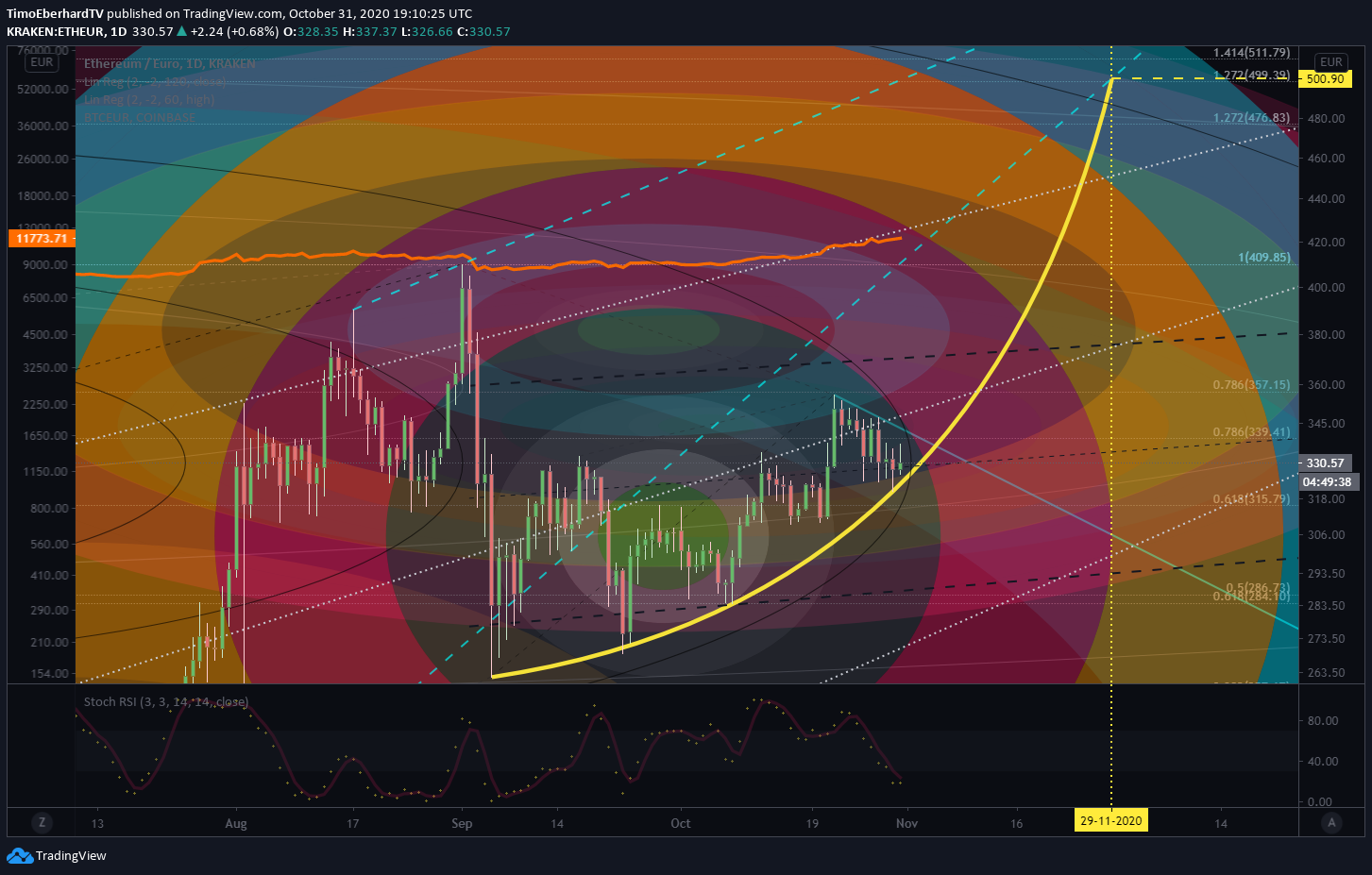Screen dimensions: 1372x875
Task: Click the 0.618(315.79) Fibonacci label
Action: pyautogui.click(x=1251, y=498)
